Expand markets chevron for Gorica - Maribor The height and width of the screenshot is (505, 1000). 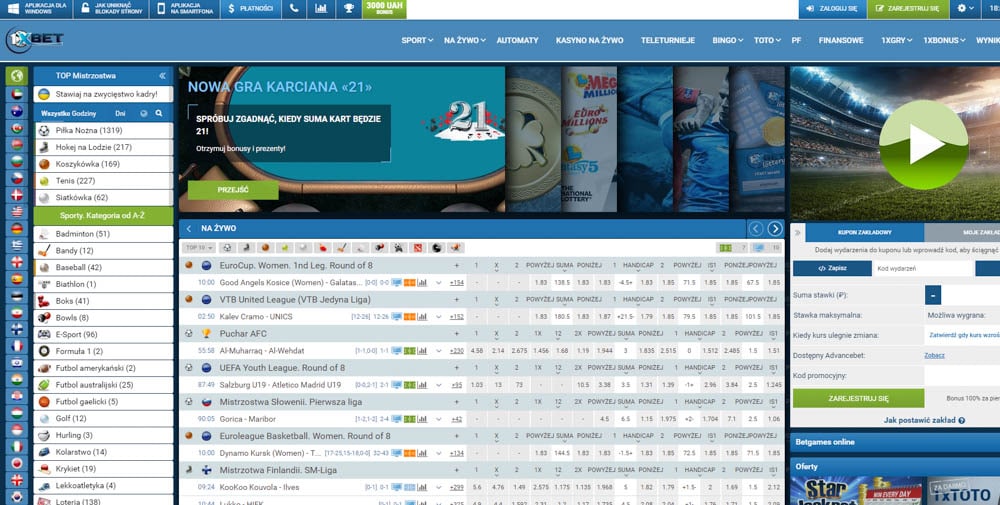coord(439,420)
